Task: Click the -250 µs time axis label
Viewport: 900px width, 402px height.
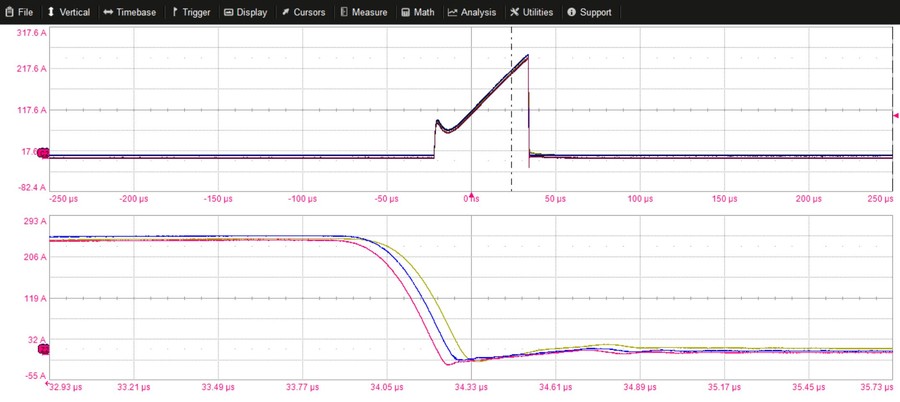Action: [x=64, y=199]
